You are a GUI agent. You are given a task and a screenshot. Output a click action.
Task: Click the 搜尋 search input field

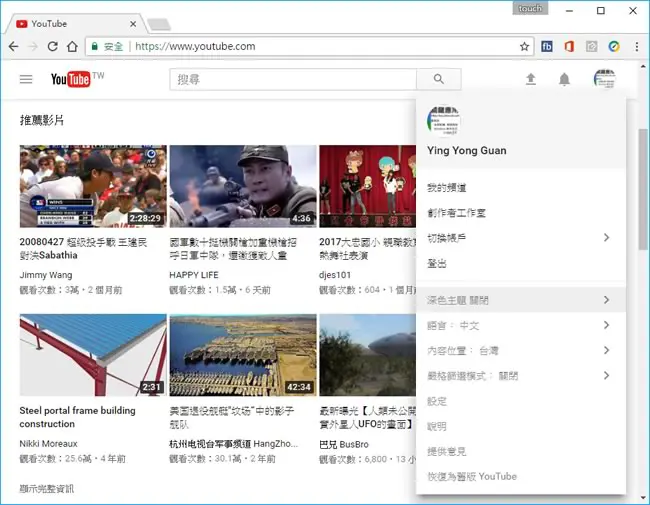293,79
